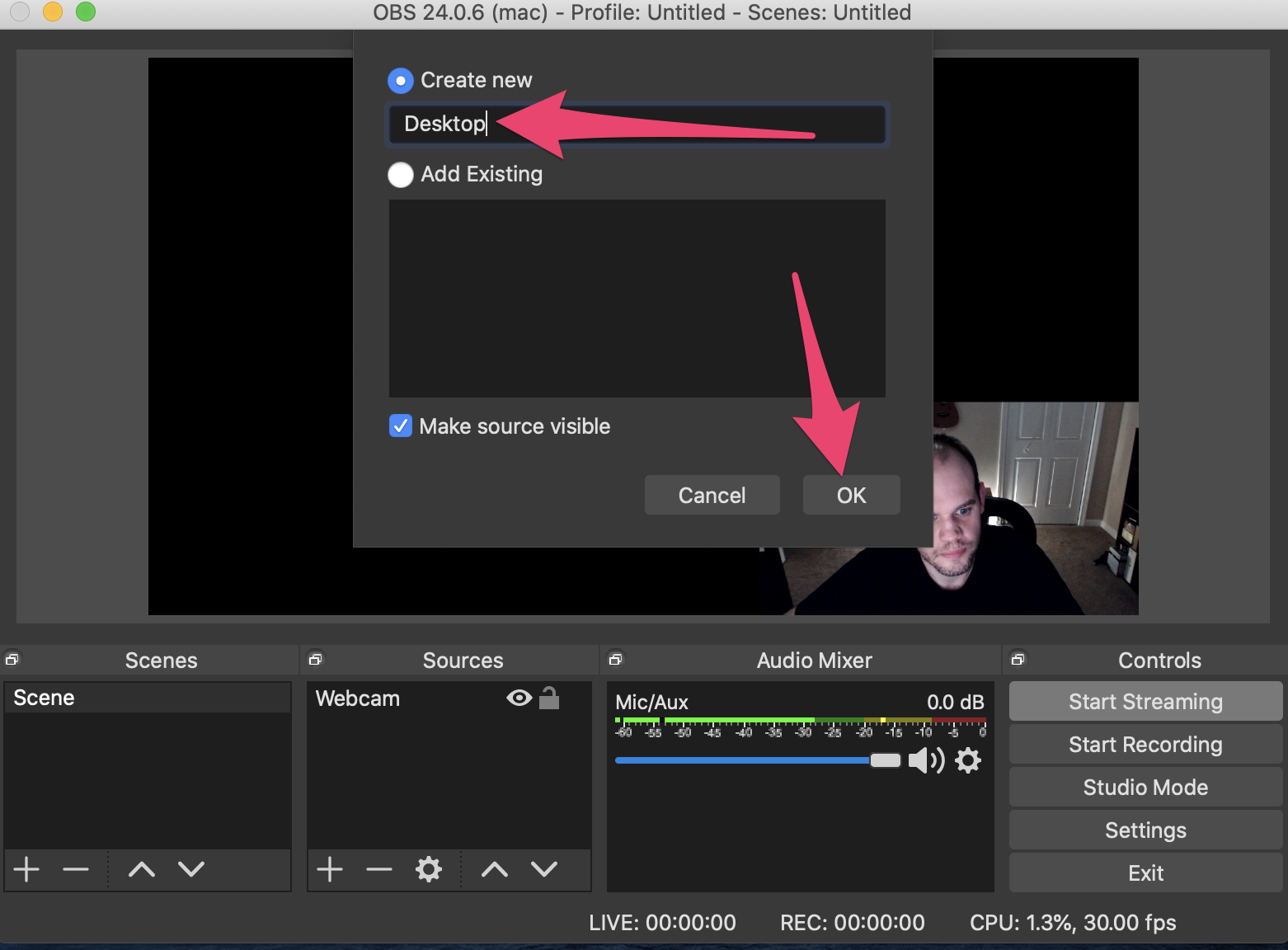Screen dimensions: 1288x950
Task: Click the OK button in dialog
Action: 852,495
